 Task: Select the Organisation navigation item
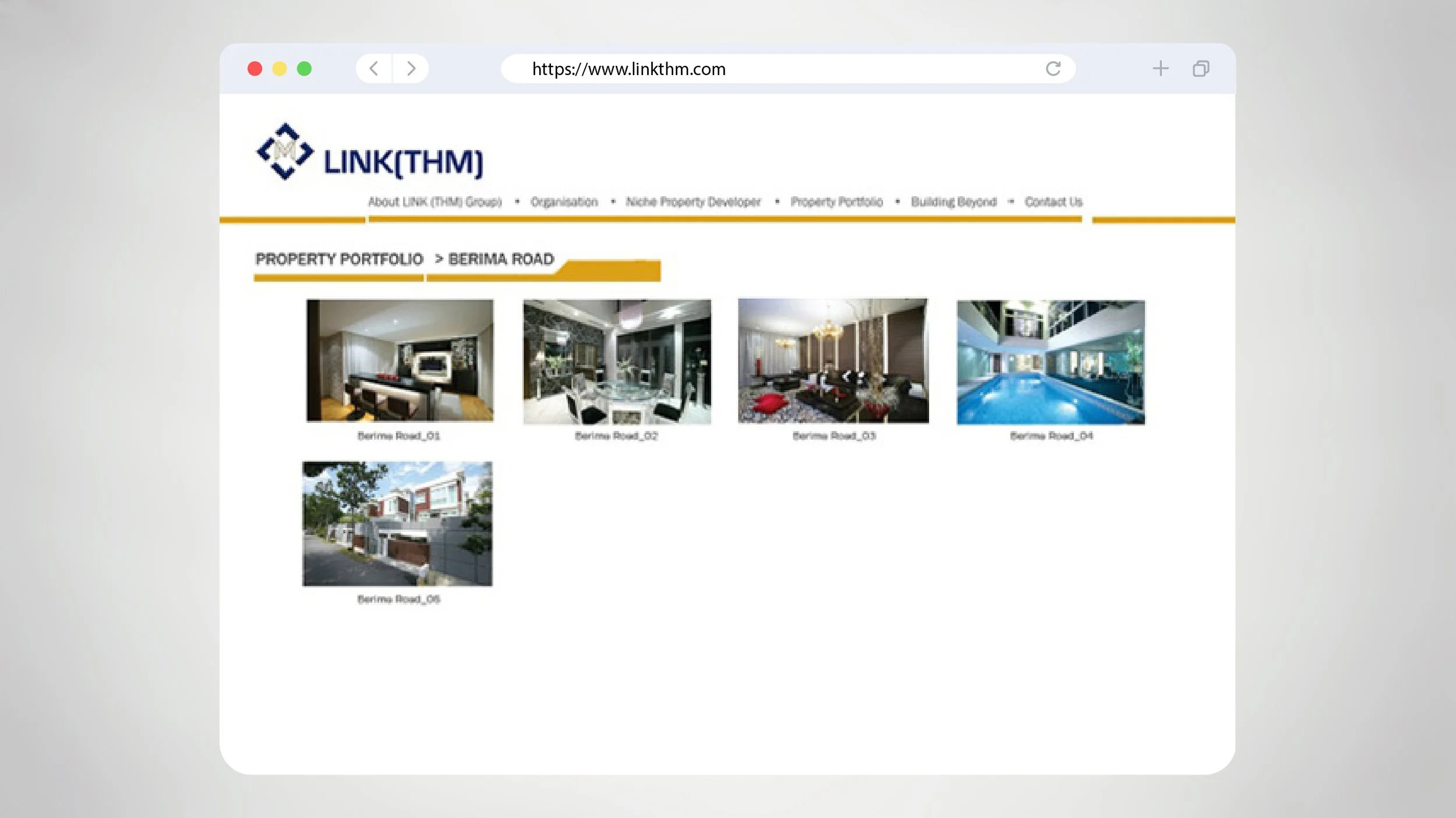pyautogui.click(x=564, y=202)
